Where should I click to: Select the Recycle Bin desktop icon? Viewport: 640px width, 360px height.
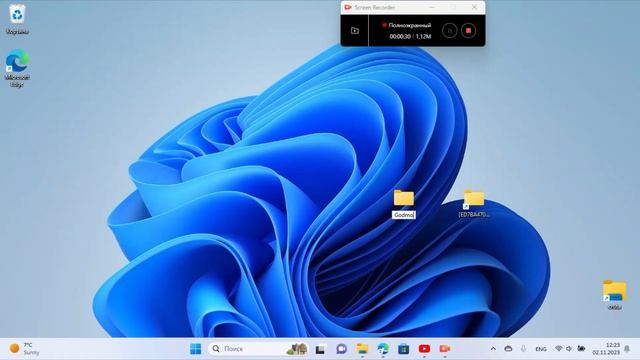pos(18,19)
